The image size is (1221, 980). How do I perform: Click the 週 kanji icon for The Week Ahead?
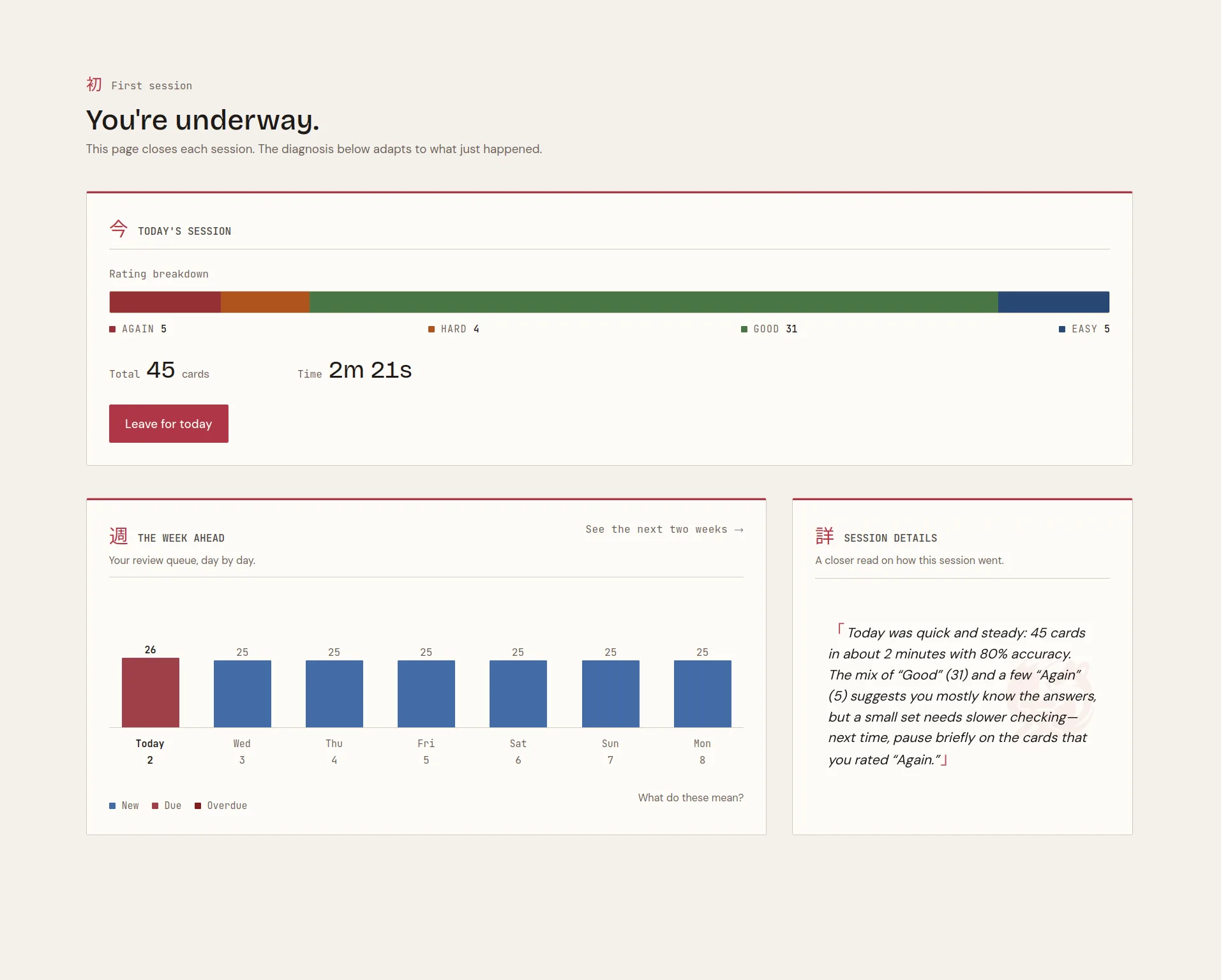coord(118,535)
